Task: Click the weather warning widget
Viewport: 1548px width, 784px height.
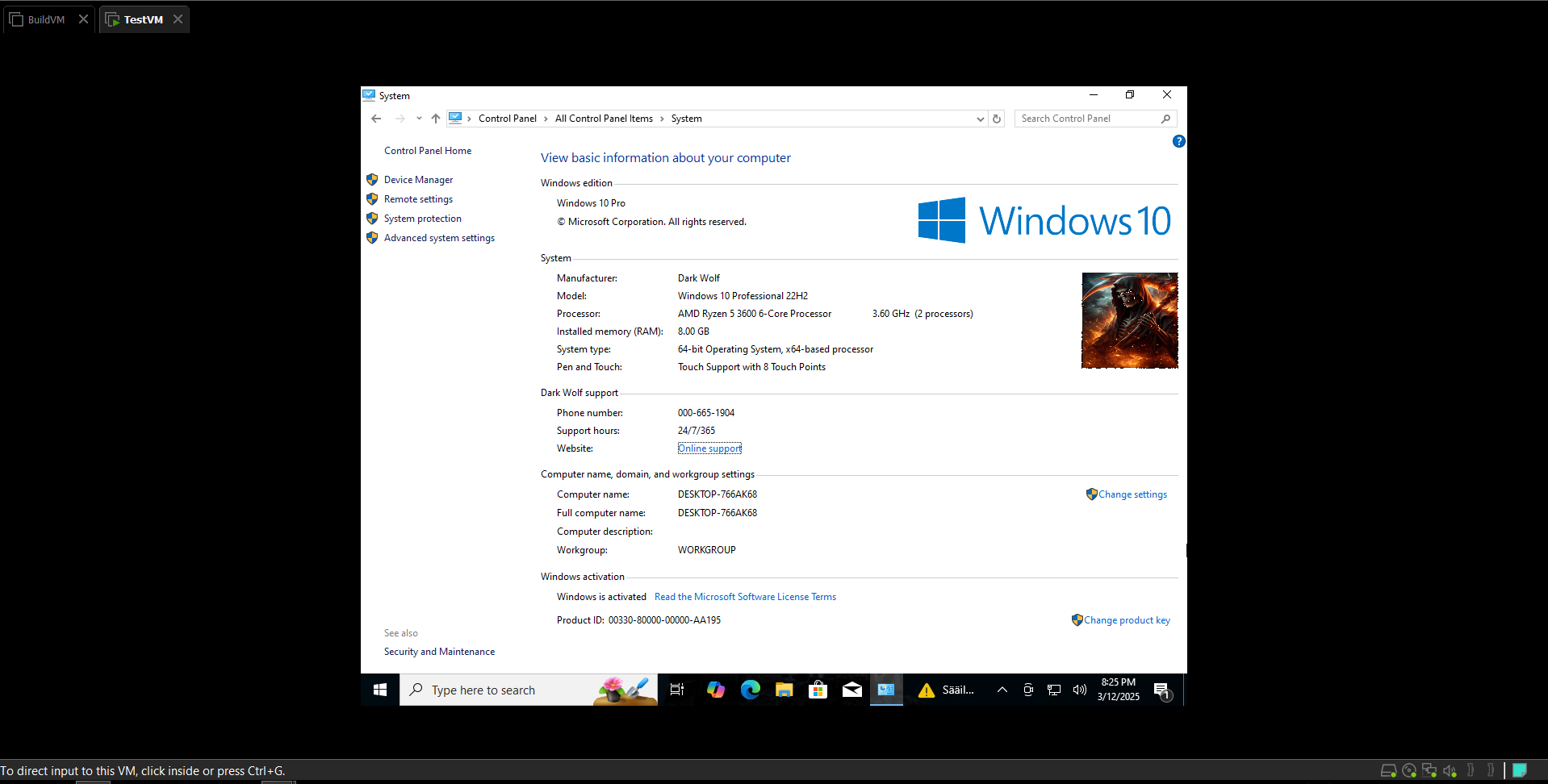Action: point(946,690)
